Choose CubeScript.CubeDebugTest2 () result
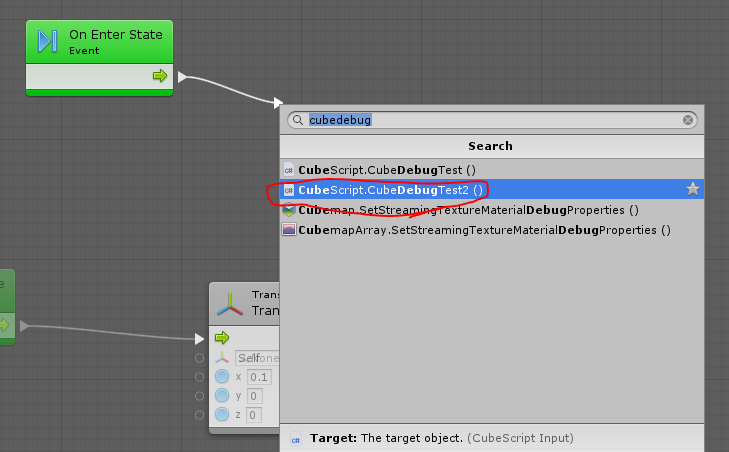This screenshot has width=729, height=452. (x=390, y=189)
